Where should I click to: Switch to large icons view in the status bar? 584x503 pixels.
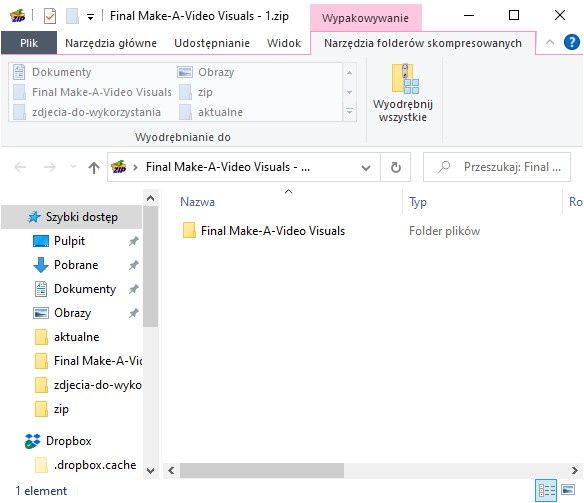point(568,490)
